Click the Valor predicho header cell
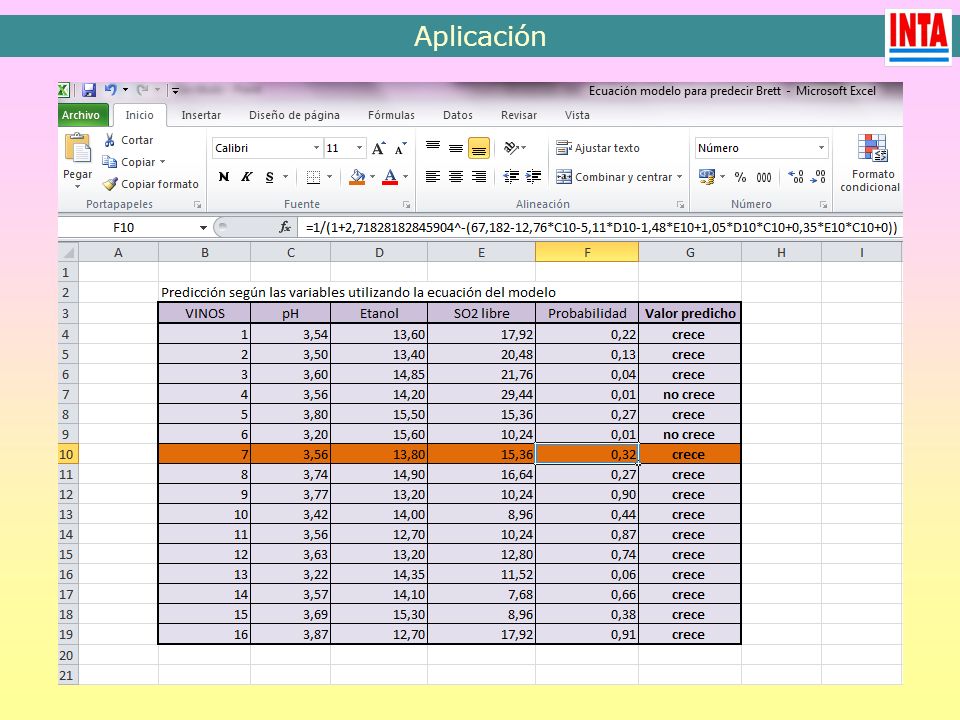 pos(690,313)
